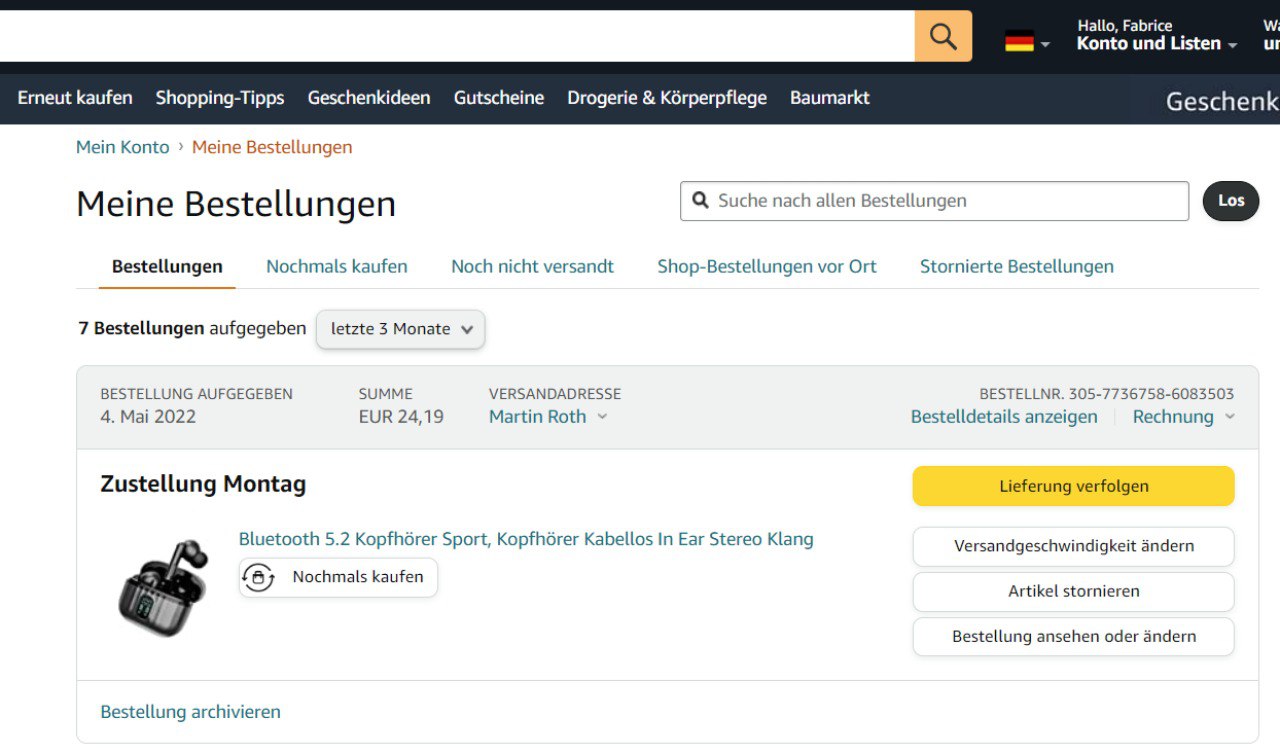
Task: Expand the Rechnung invoice dropdown
Action: 1182,417
